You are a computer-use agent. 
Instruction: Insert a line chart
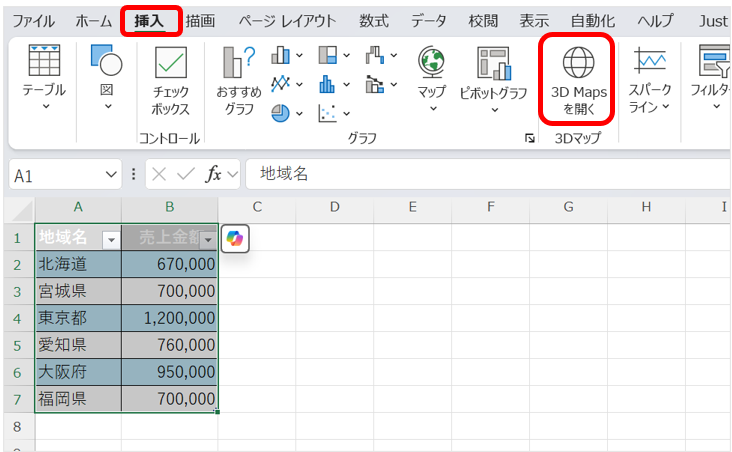click(280, 84)
